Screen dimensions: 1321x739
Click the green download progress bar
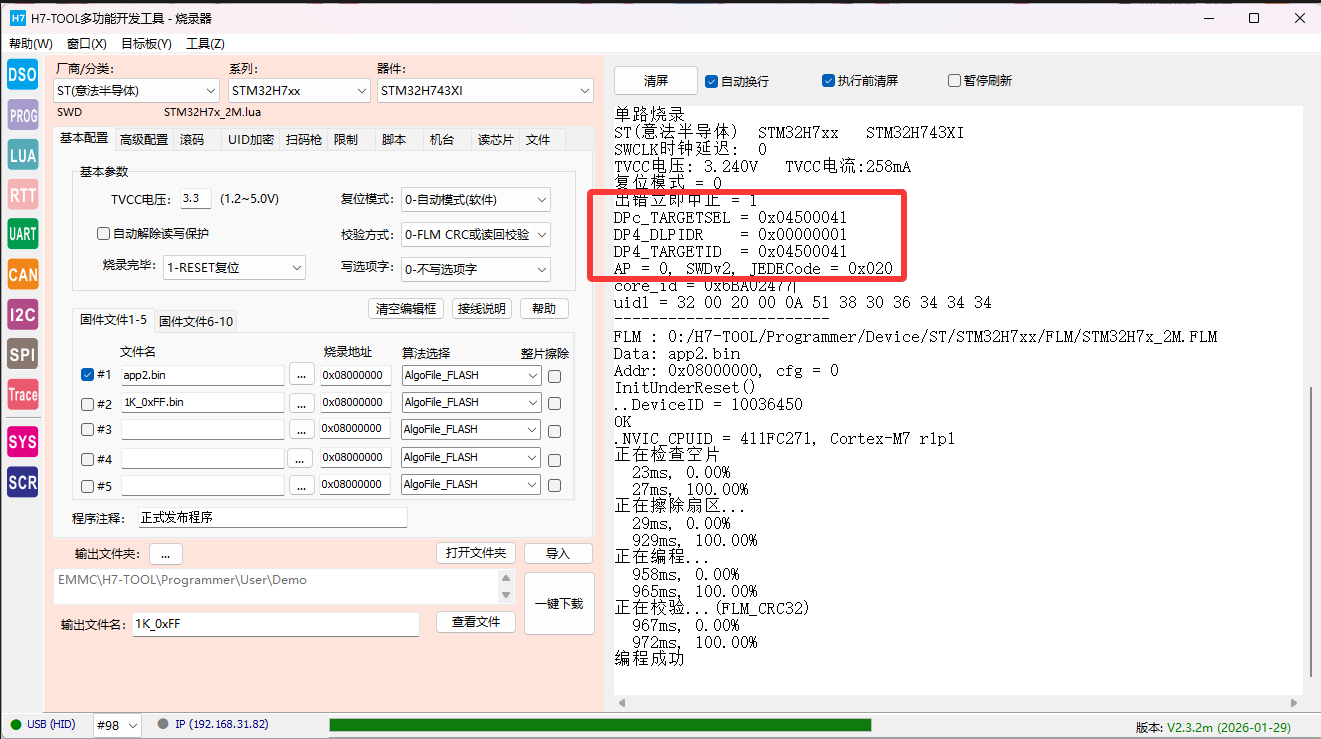point(600,724)
